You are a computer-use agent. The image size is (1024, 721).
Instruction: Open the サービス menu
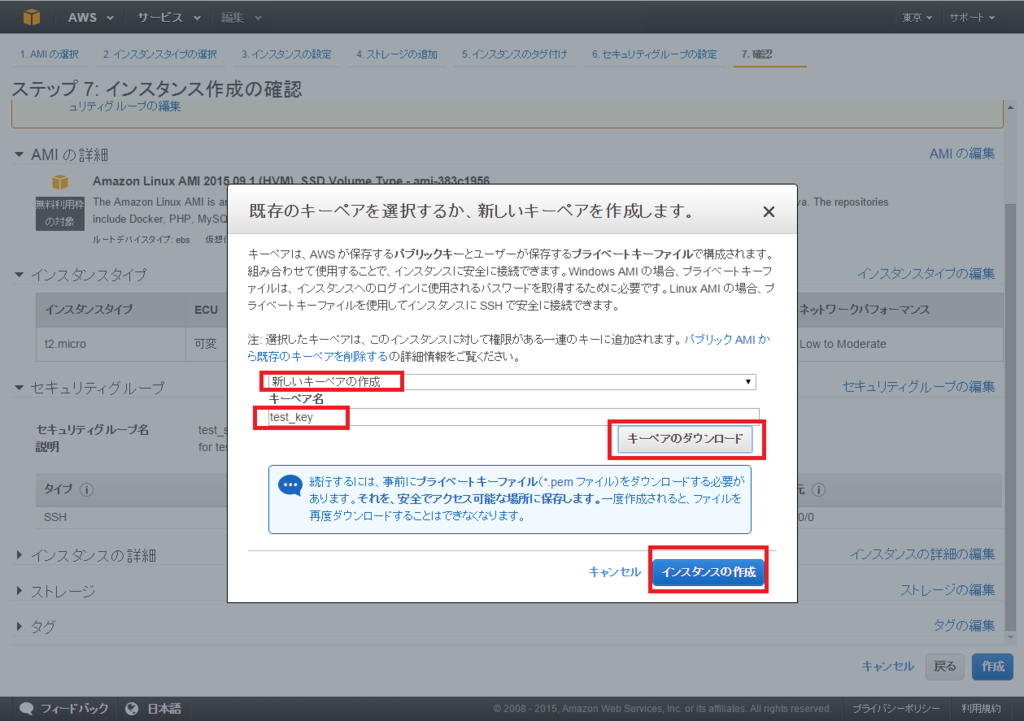171,17
